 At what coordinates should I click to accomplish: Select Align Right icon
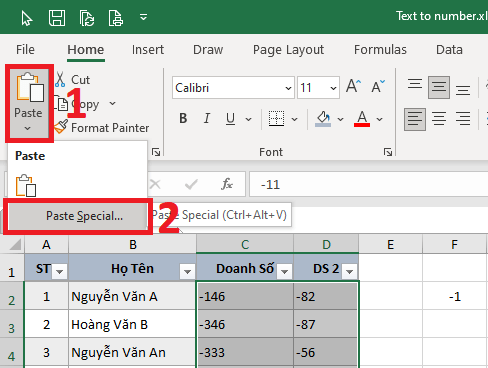(x=463, y=119)
